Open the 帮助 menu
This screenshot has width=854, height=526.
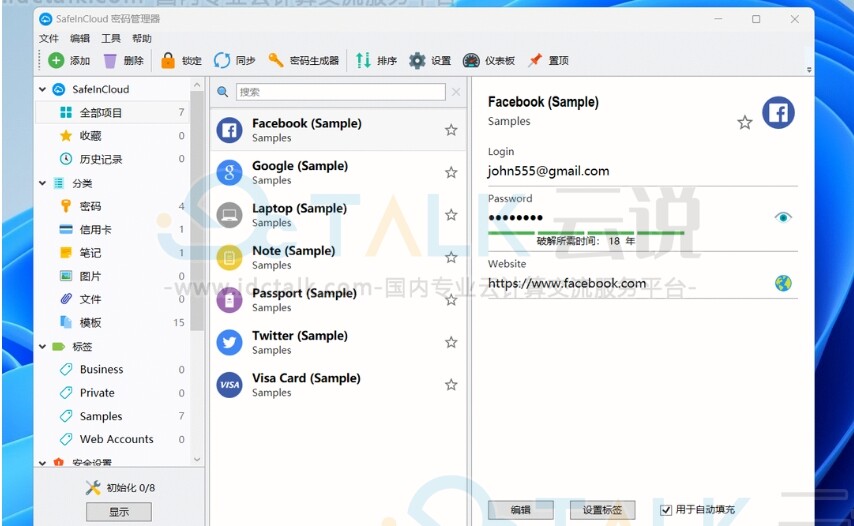(142, 38)
